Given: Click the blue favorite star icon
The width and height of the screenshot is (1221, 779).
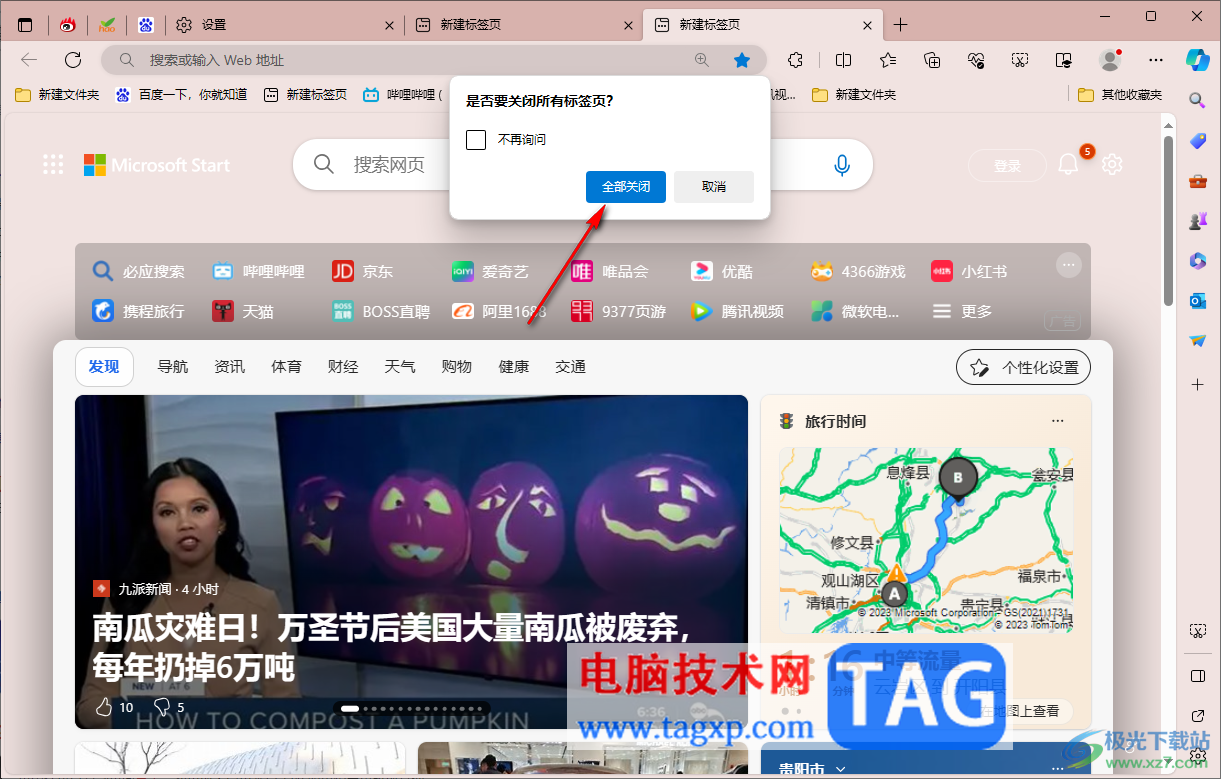Looking at the screenshot, I should (742, 60).
